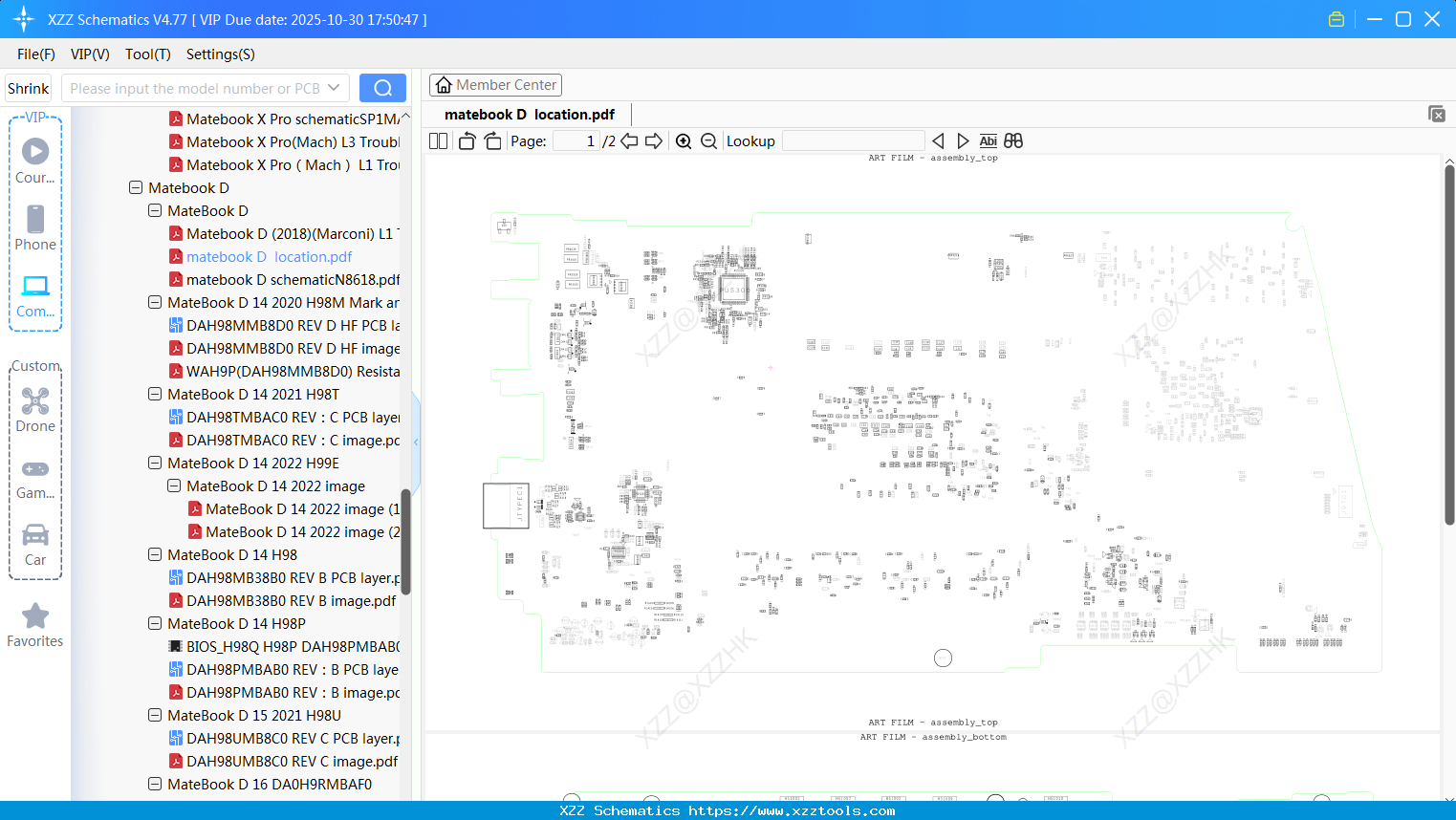This screenshot has width=1456, height=820.
Task: Zoom out of the PDF
Action: click(x=708, y=141)
